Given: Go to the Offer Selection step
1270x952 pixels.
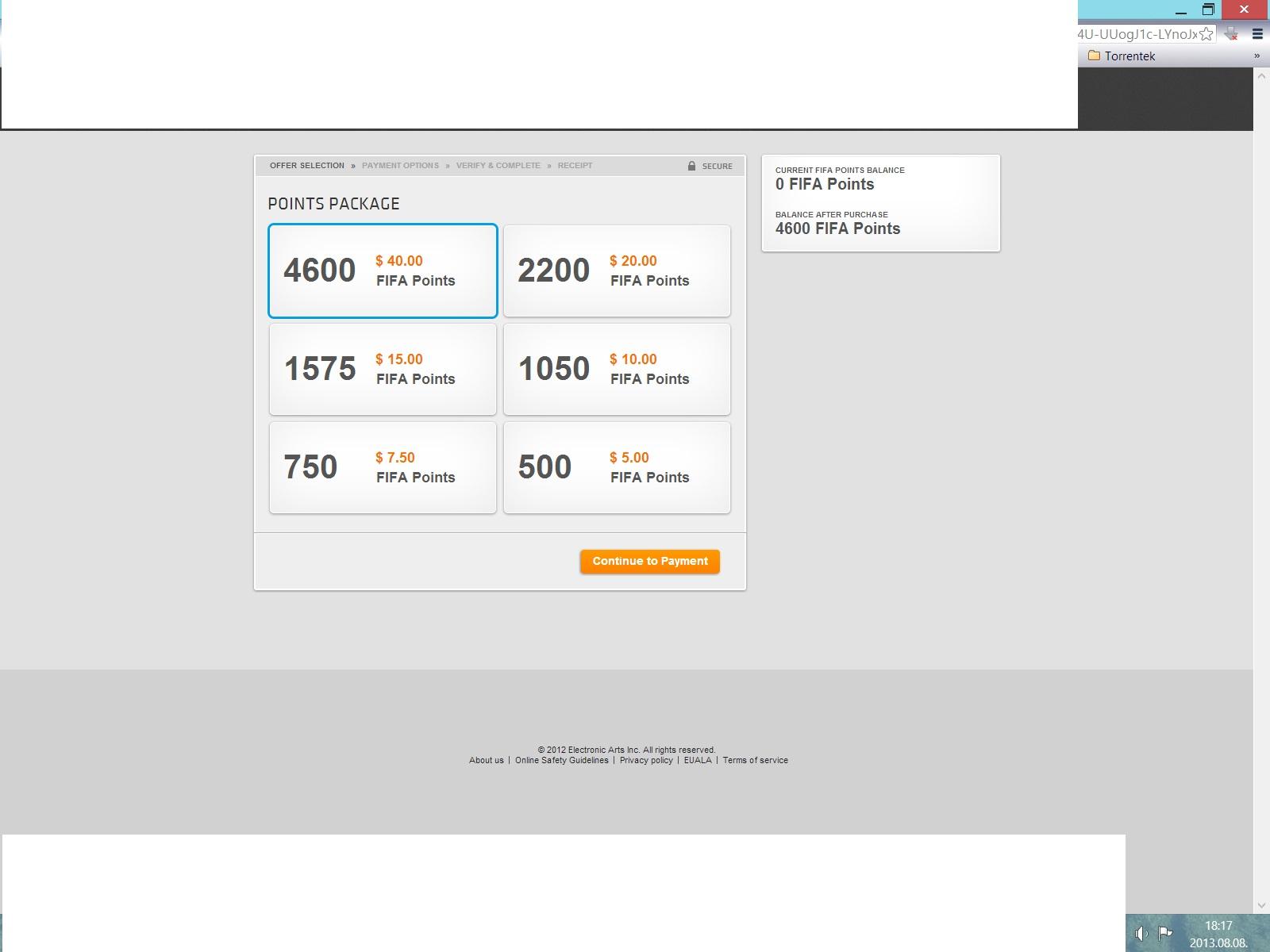Looking at the screenshot, I should 307,166.
